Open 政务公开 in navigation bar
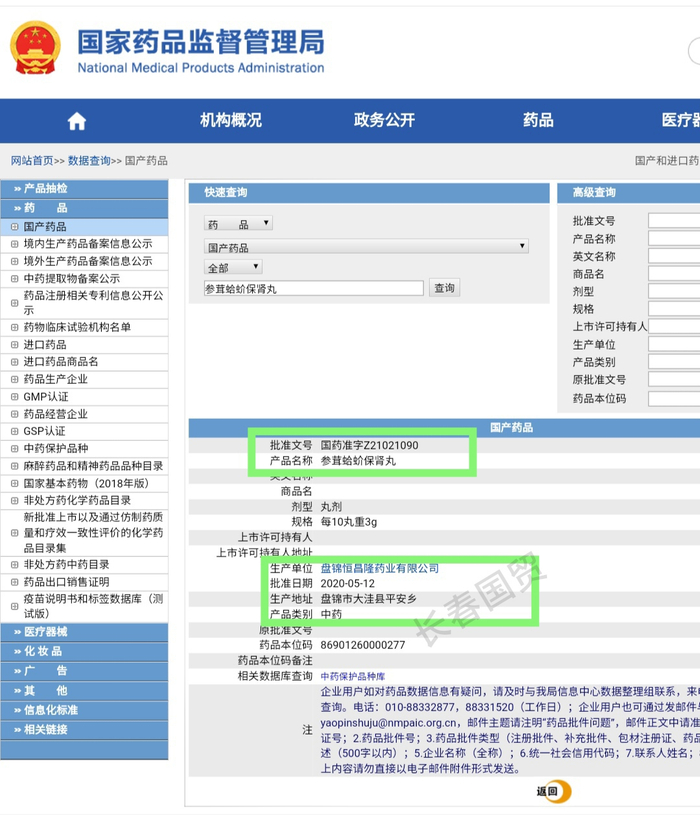 [385, 121]
